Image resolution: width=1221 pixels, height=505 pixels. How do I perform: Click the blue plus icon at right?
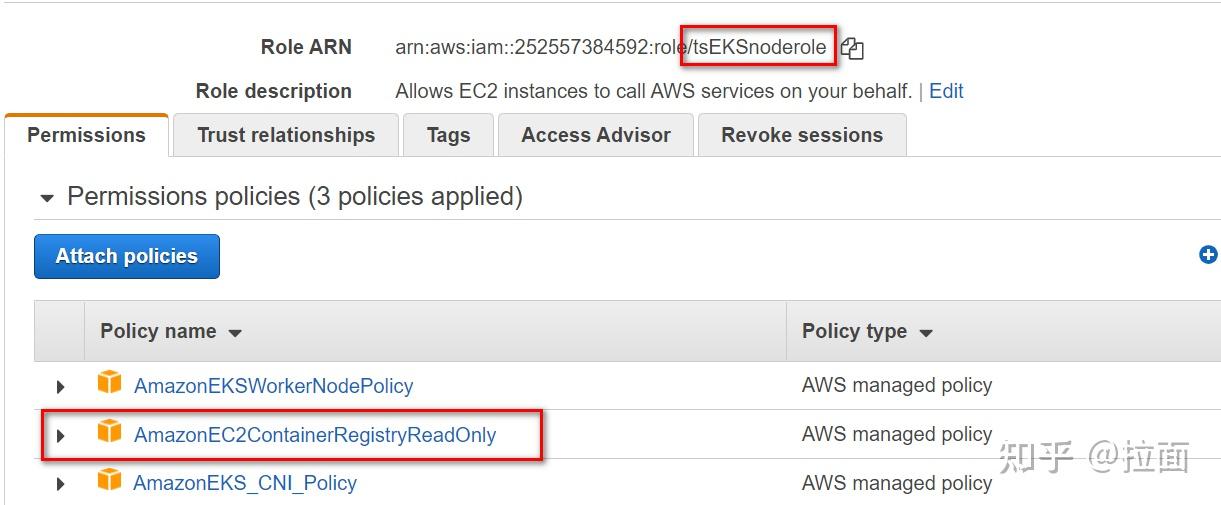(x=1208, y=255)
